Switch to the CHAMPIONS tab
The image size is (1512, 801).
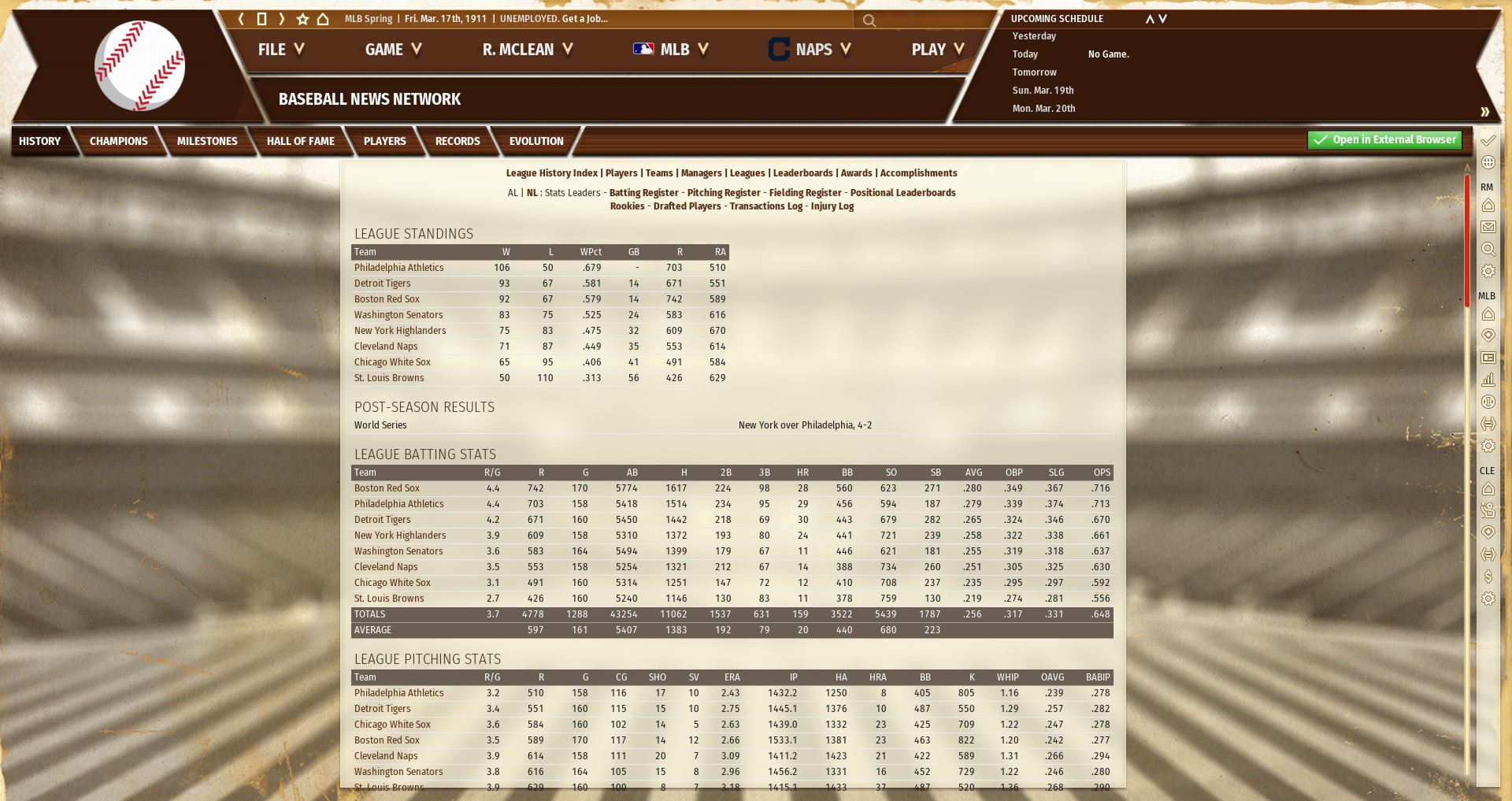(x=119, y=141)
